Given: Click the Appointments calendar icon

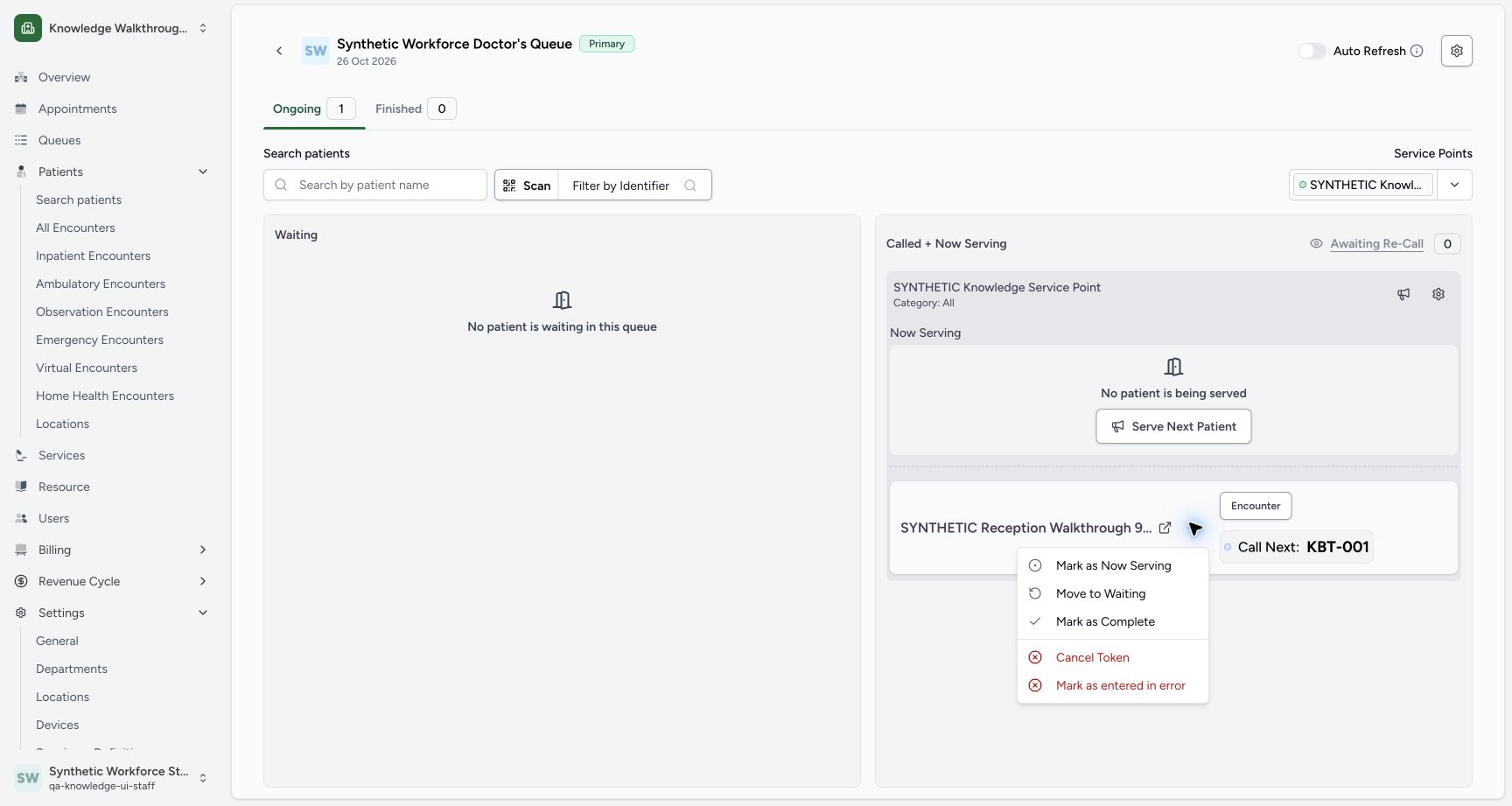Looking at the screenshot, I should point(21,109).
